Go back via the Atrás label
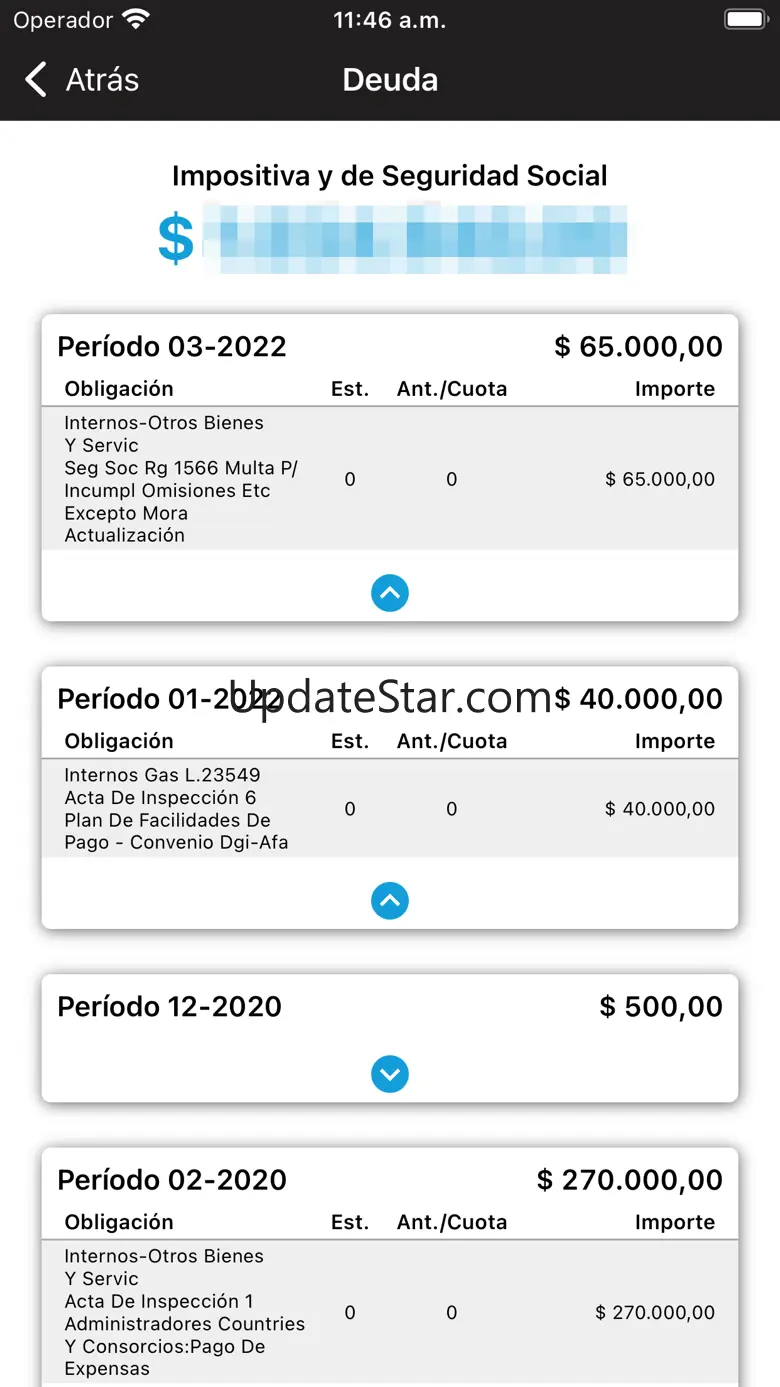 [102, 80]
